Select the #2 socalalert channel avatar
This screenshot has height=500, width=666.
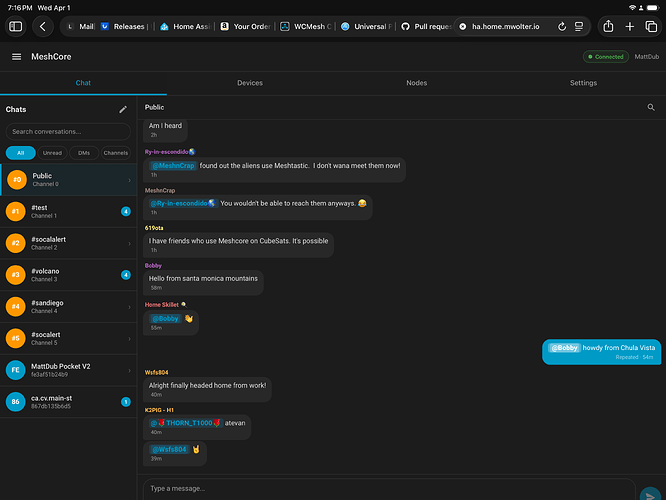pyautogui.click(x=15, y=243)
